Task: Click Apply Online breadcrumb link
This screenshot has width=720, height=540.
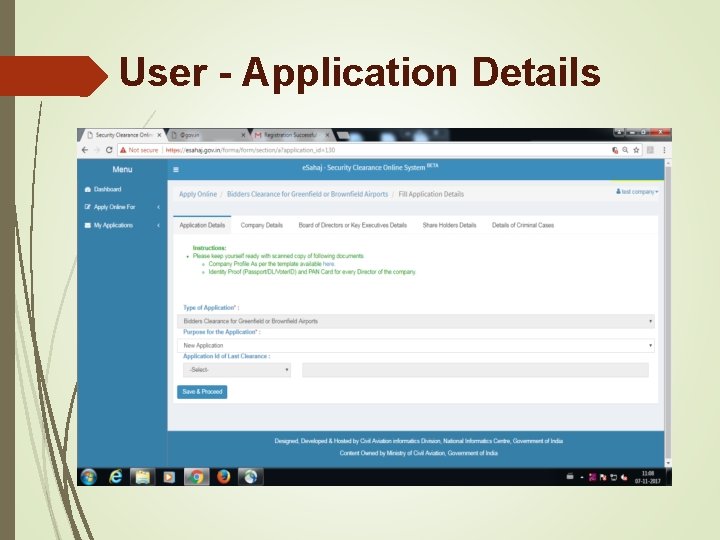Action: click(198, 194)
